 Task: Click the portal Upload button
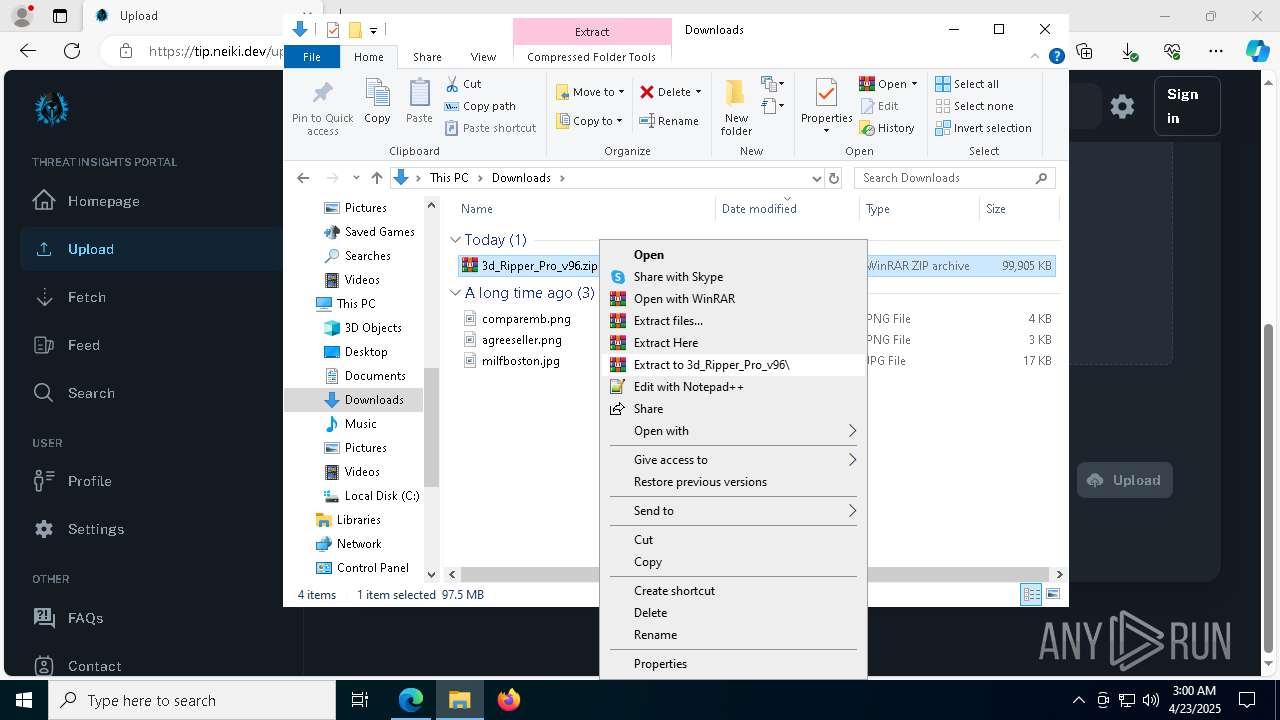coord(1124,480)
